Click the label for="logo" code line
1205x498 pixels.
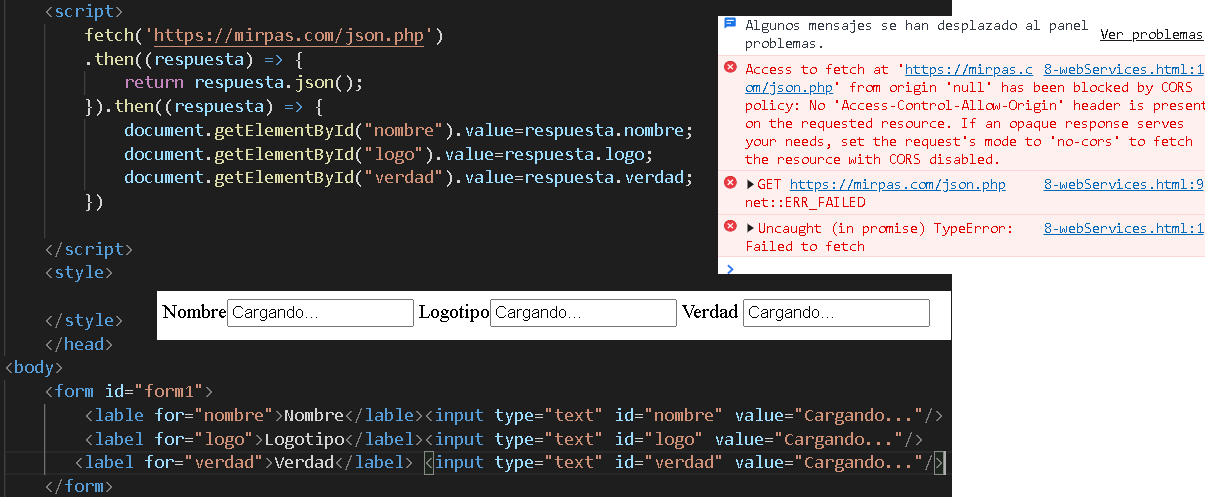[503, 439]
